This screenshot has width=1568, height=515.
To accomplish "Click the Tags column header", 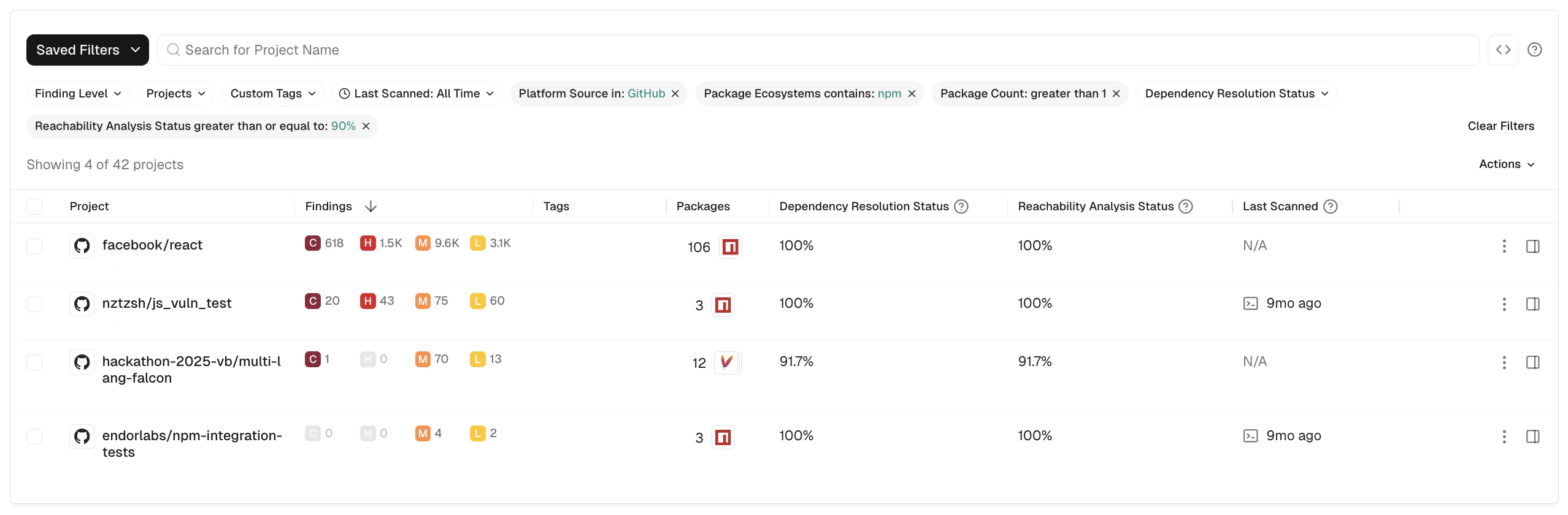I will point(556,207).
